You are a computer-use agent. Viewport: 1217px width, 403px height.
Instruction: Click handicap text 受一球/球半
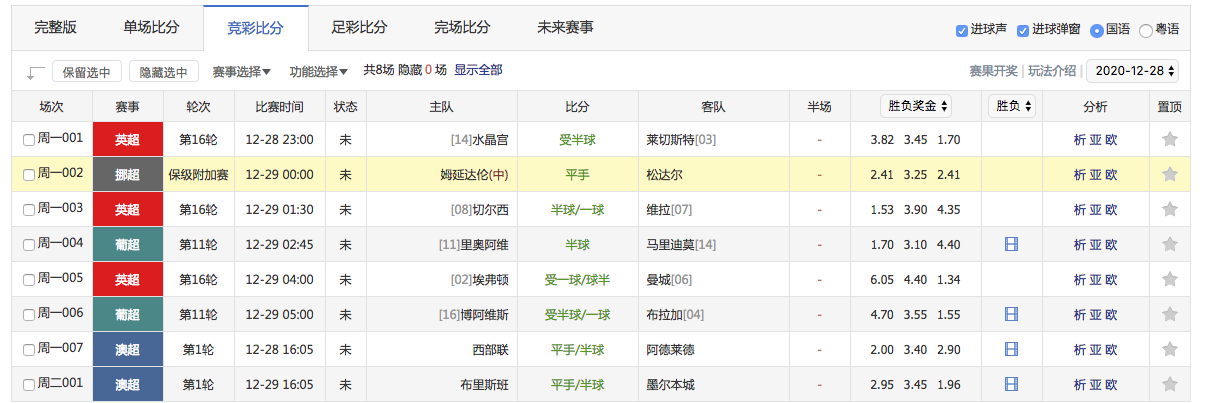[x=577, y=280]
